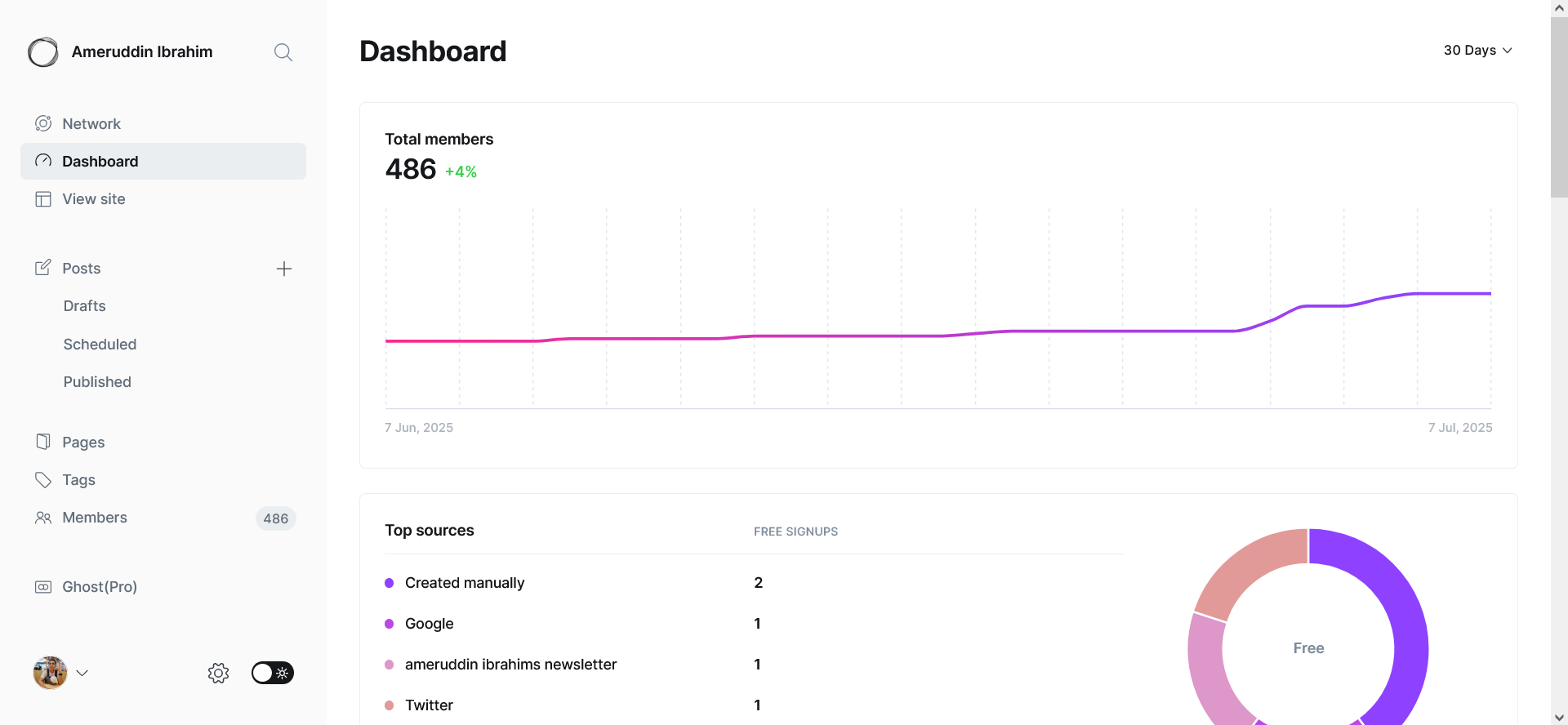Image resolution: width=1568 pixels, height=725 pixels.
Task: Open Published posts
Action: 97,382
